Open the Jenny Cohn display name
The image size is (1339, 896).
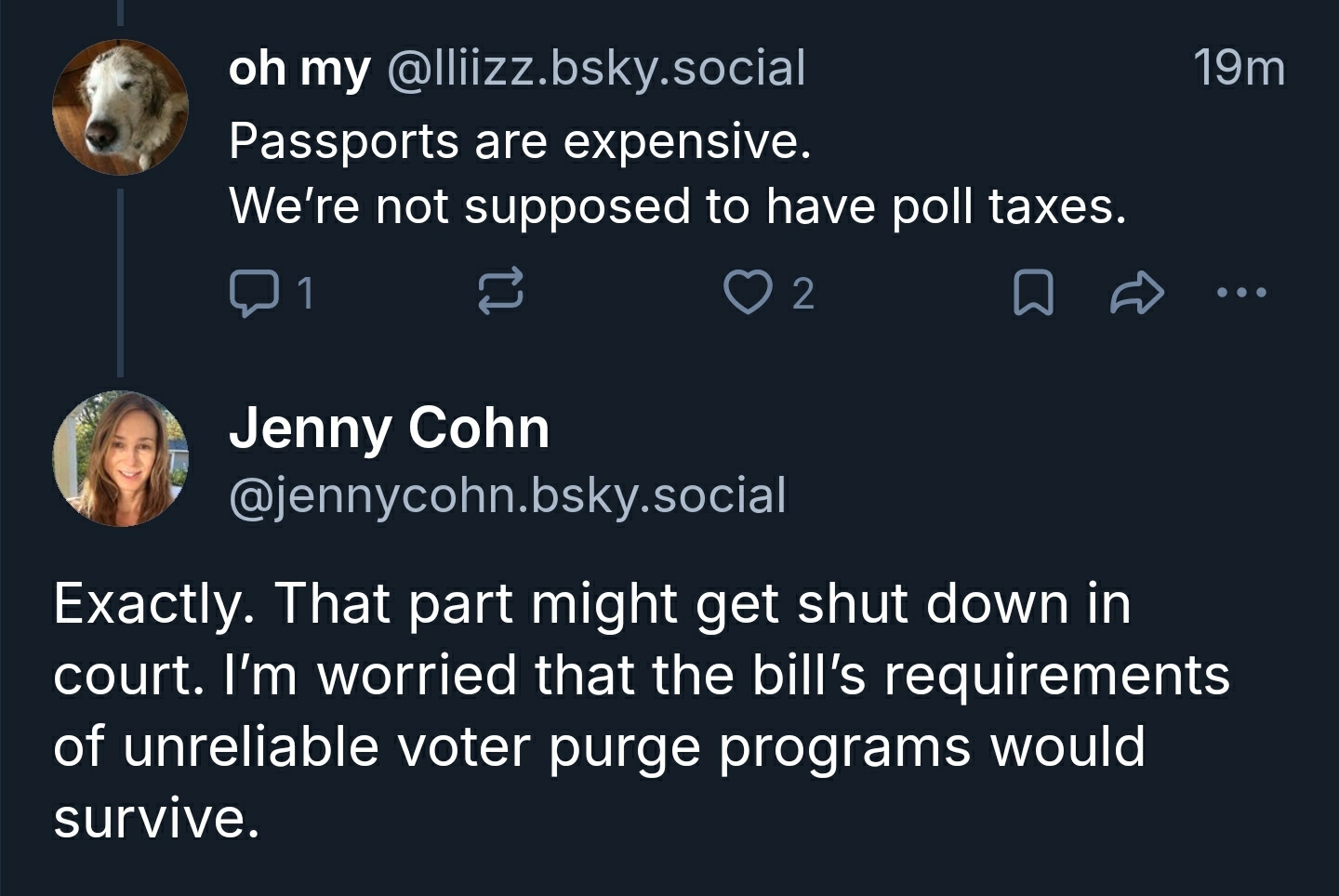(389, 428)
